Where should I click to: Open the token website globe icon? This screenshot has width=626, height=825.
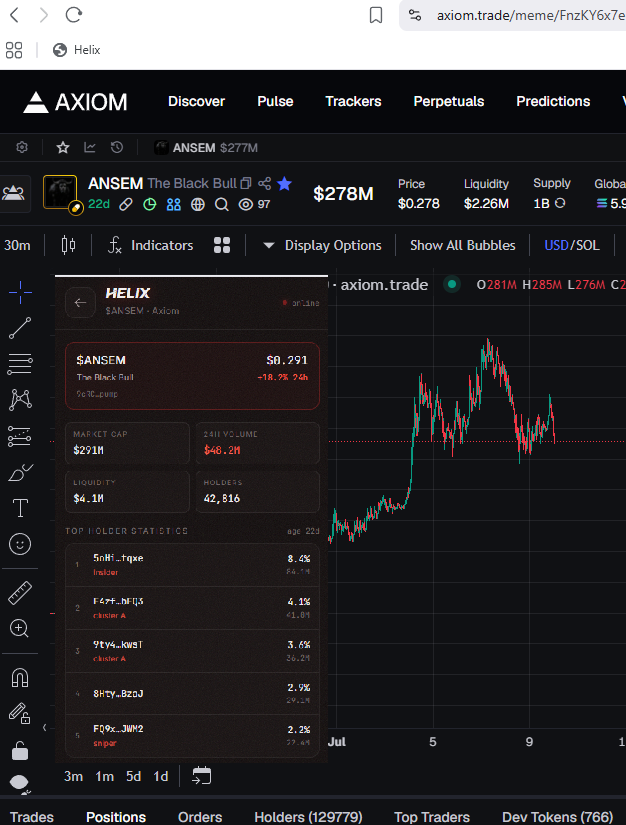(x=198, y=204)
